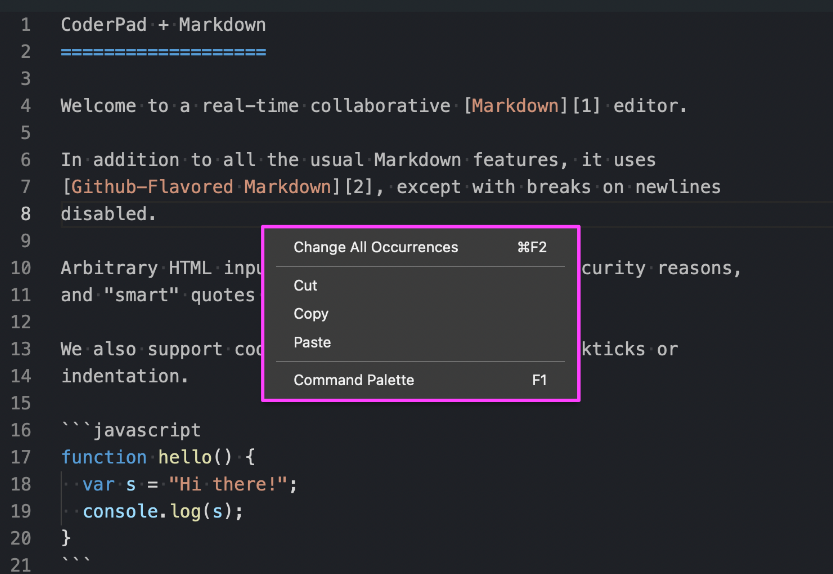Click the "hello" function name

point(185,457)
